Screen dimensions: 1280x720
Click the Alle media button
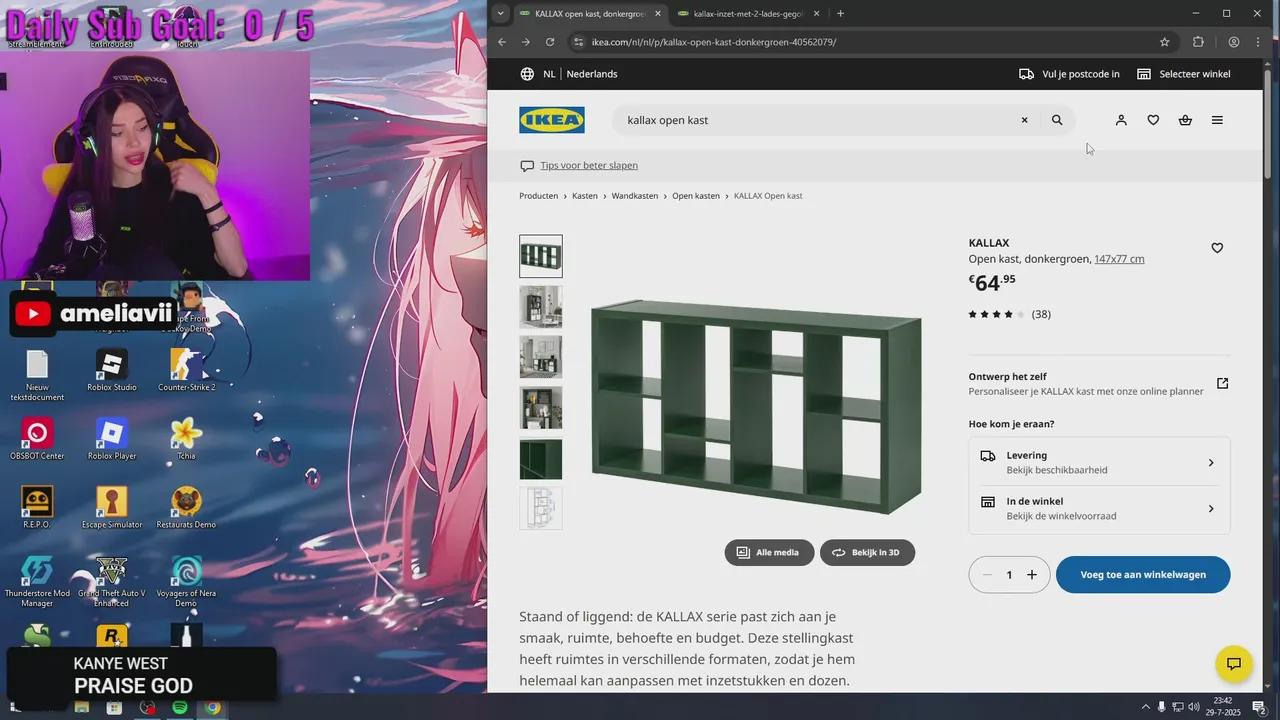click(x=769, y=552)
